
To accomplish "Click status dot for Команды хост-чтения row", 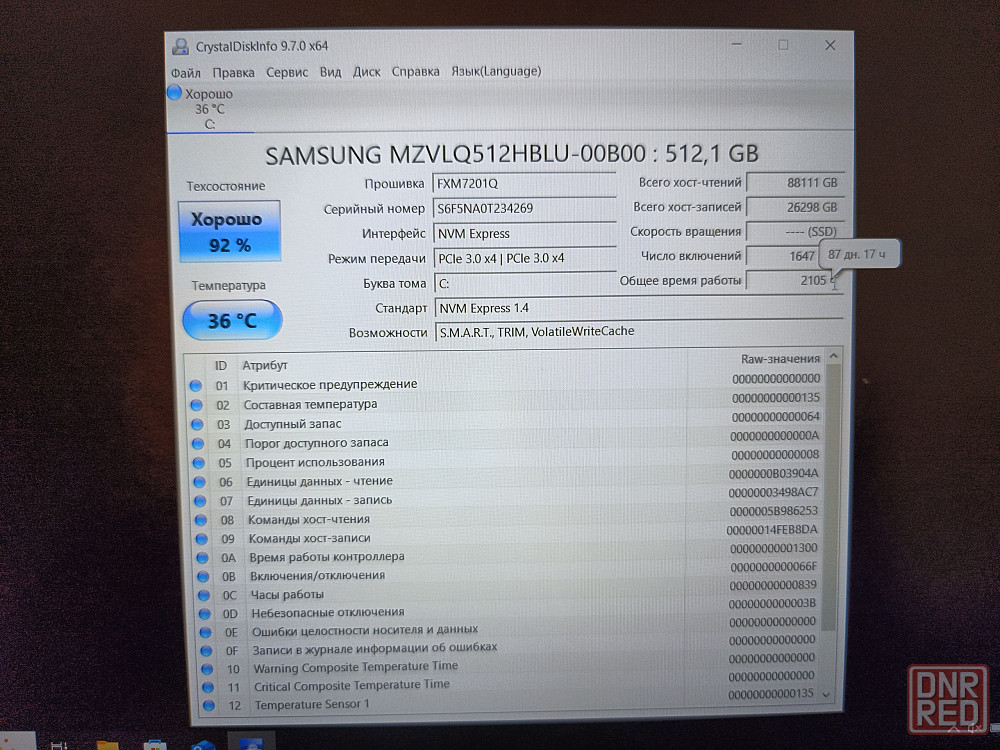I will coord(201,520).
